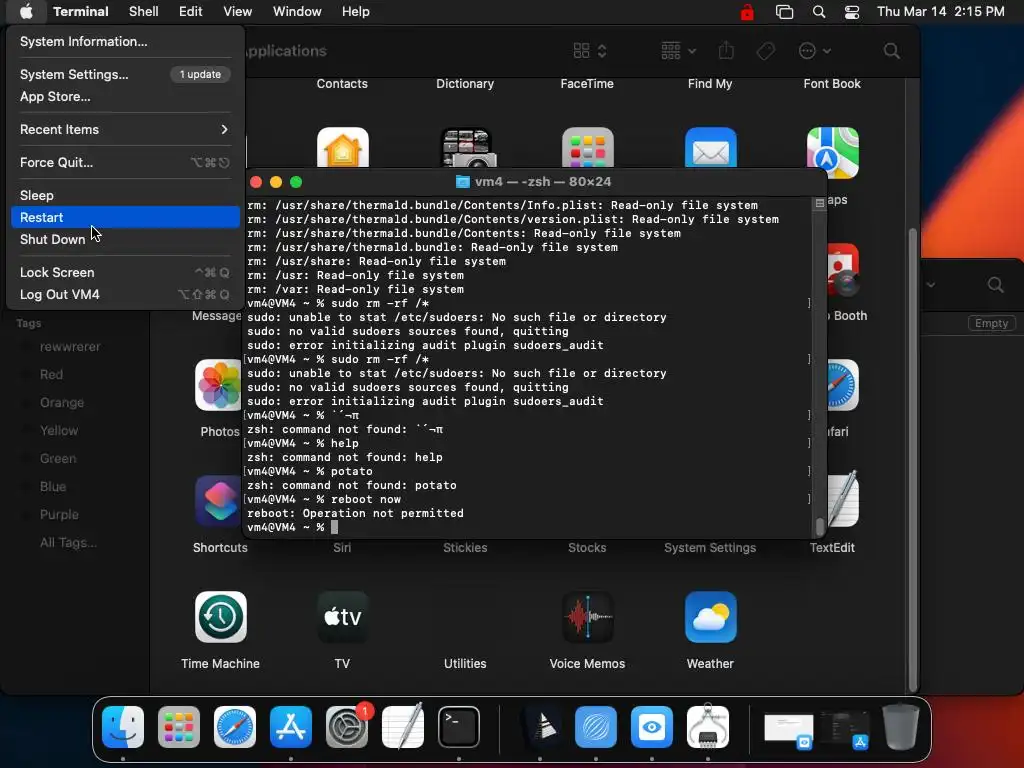The width and height of the screenshot is (1024, 768).
Task: Open Control Center in menu bar
Action: click(852, 12)
